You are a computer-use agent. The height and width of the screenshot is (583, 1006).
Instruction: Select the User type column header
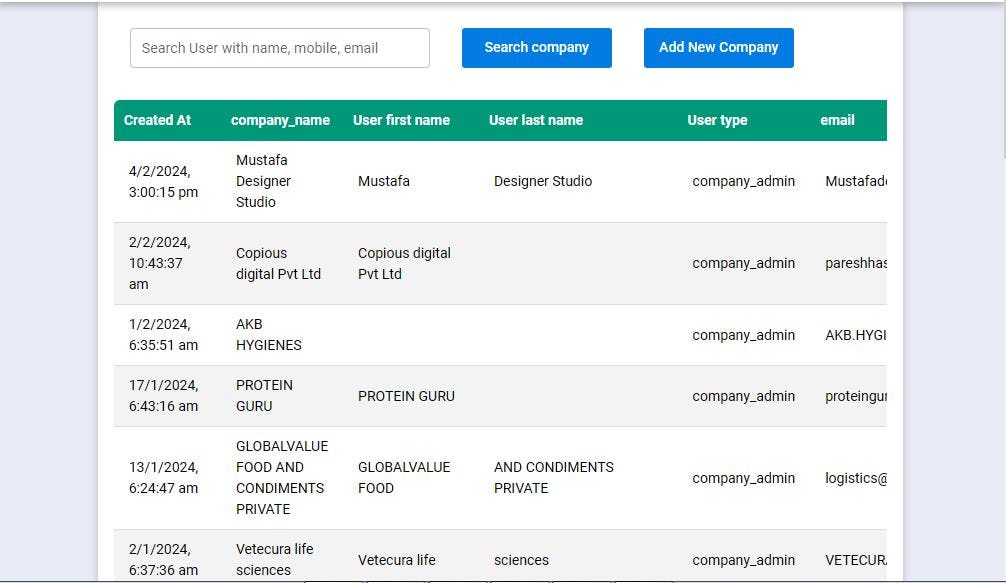click(717, 120)
